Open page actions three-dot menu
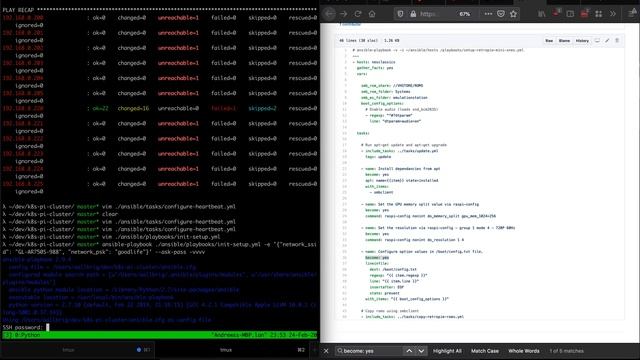Screen dimensions: 640x360 (x=488, y=14)
